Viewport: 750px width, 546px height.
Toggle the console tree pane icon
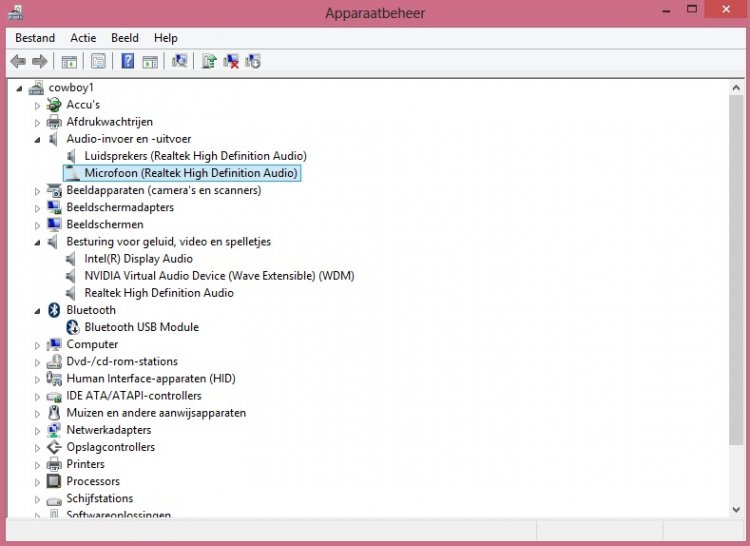pyautogui.click(x=69, y=62)
